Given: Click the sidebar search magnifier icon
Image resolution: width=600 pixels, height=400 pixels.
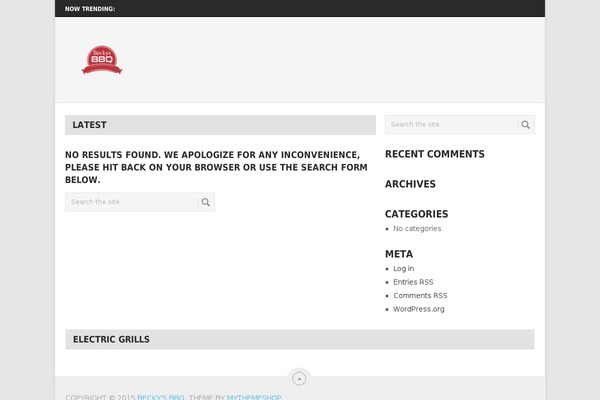Looking at the screenshot, I should pos(526,125).
